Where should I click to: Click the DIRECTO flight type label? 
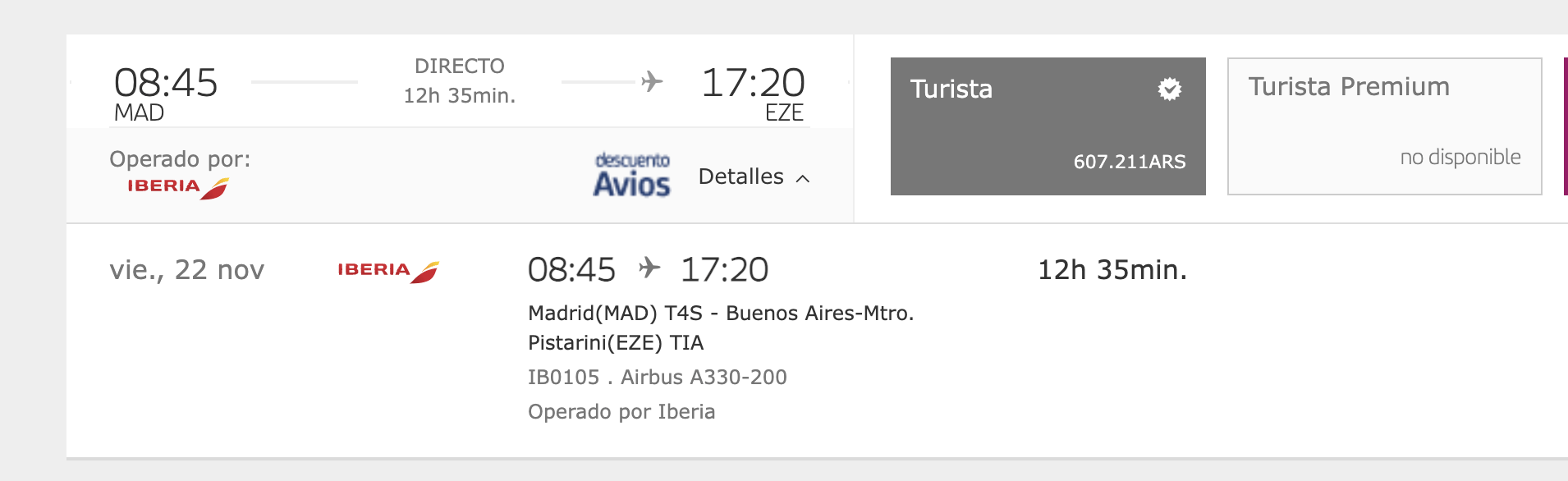[x=459, y=66]
